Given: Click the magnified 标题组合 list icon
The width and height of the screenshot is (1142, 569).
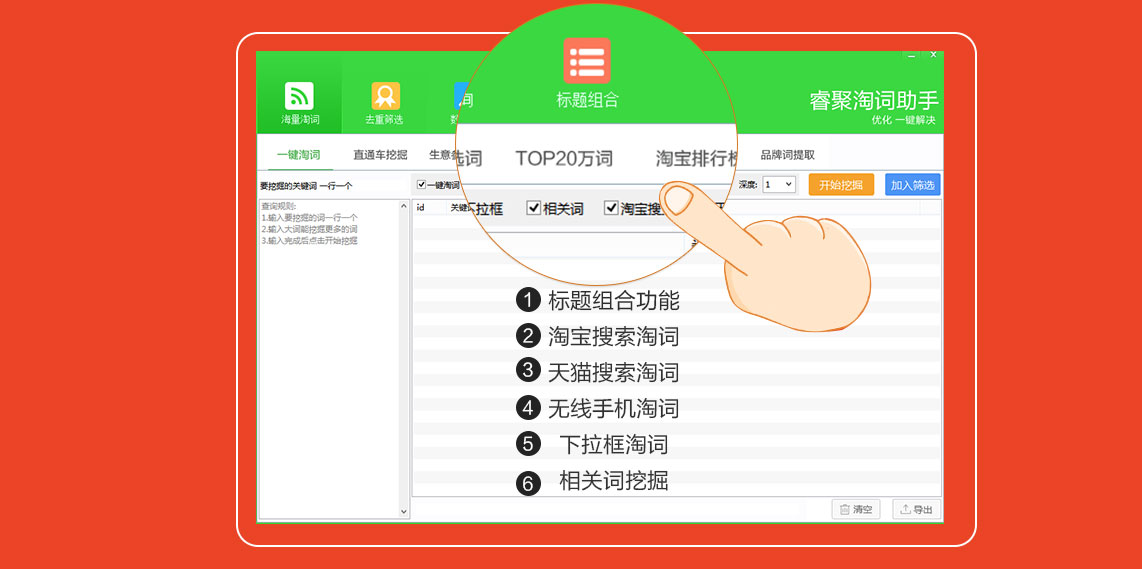Looking at the screenshot, I should coord(587,61).
